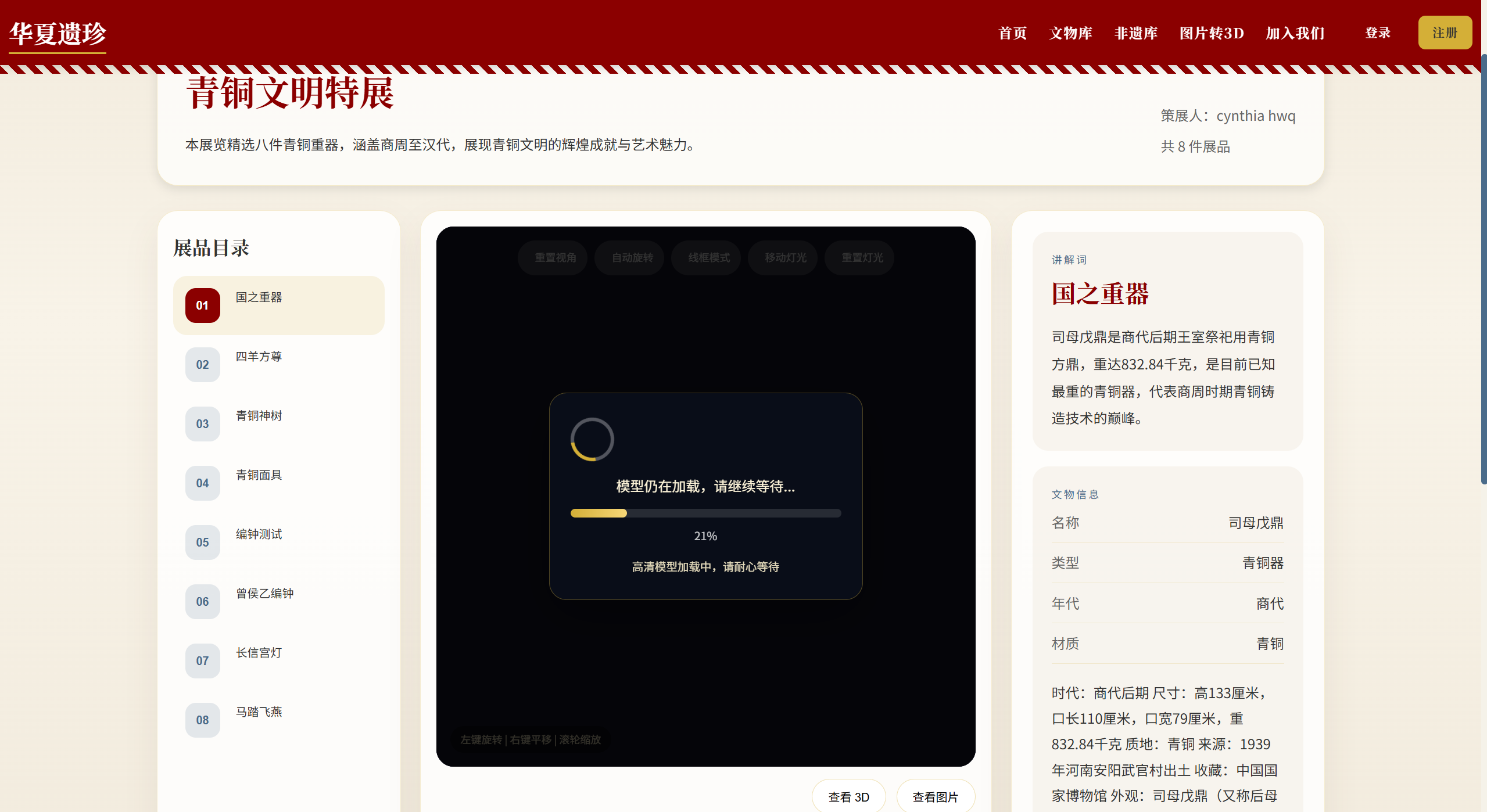Click the model loading progress bar
1487x812 pixels.
pos(705,513)
